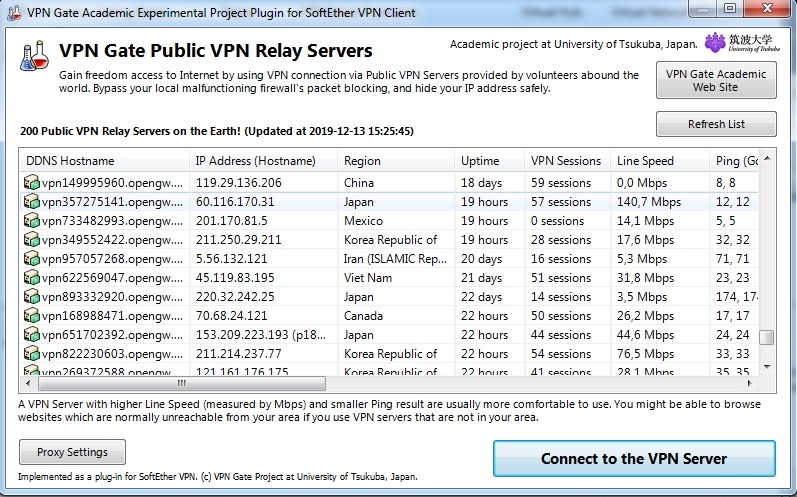797x497 pixels.
Task: Select IP address 211.214.237.77
Action: click(238, 354)
